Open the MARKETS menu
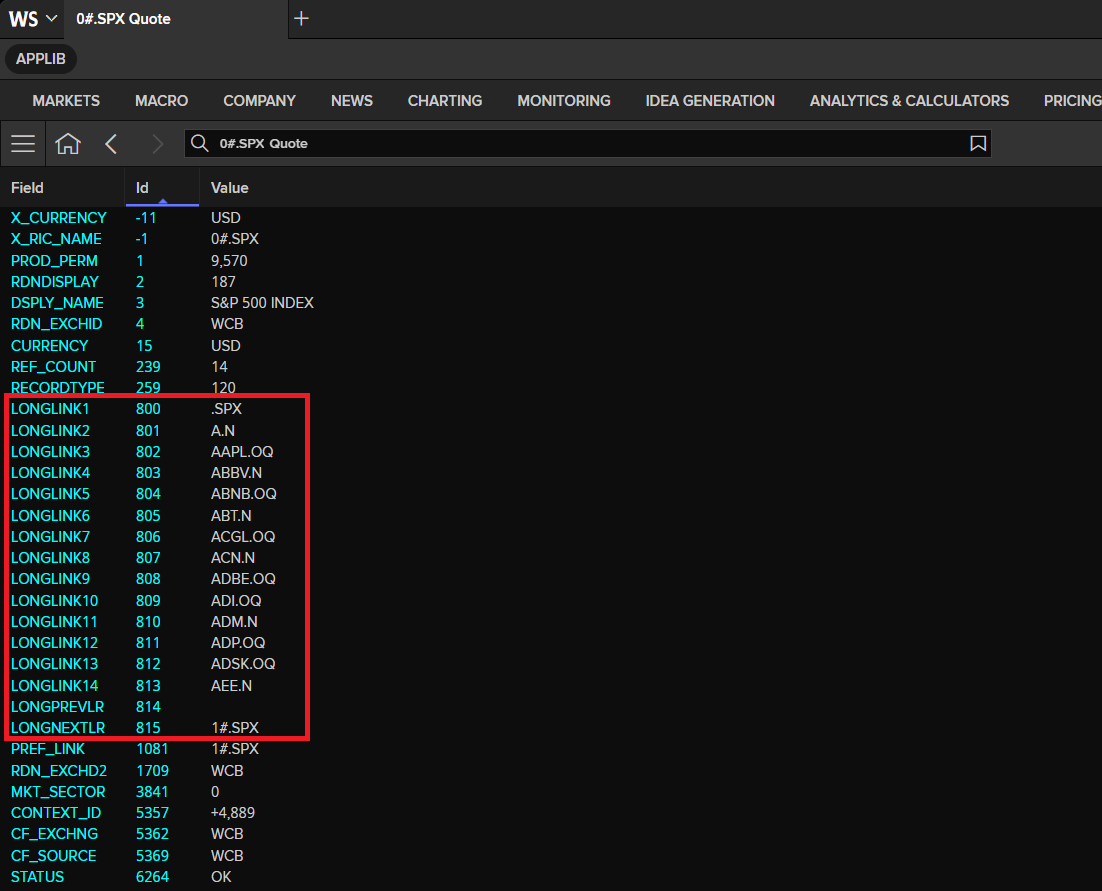Image resolution: width=1102 pixels, height=891 pixels. point(66,100)
